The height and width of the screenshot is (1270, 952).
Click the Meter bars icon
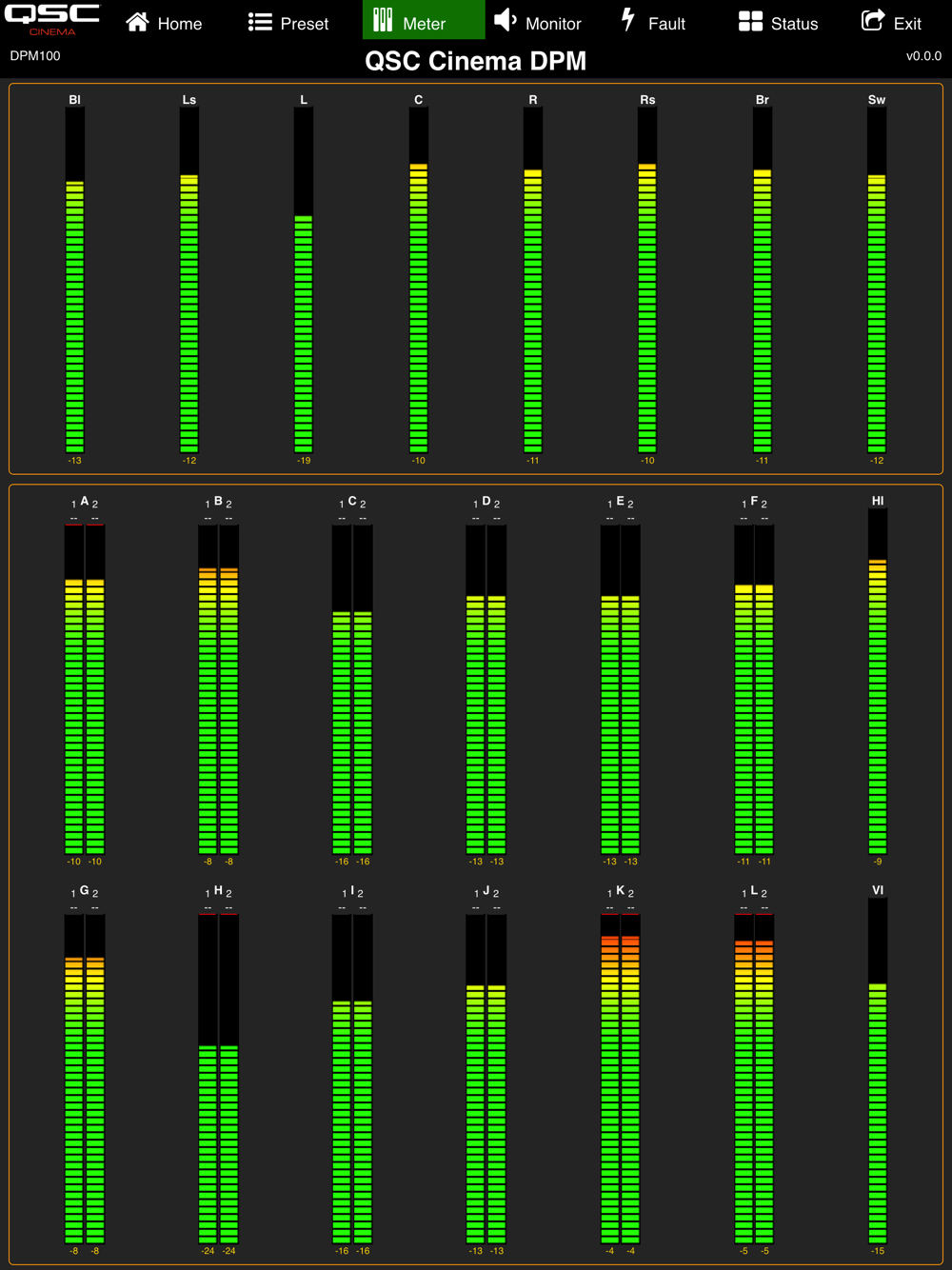(x=383, y=20)
